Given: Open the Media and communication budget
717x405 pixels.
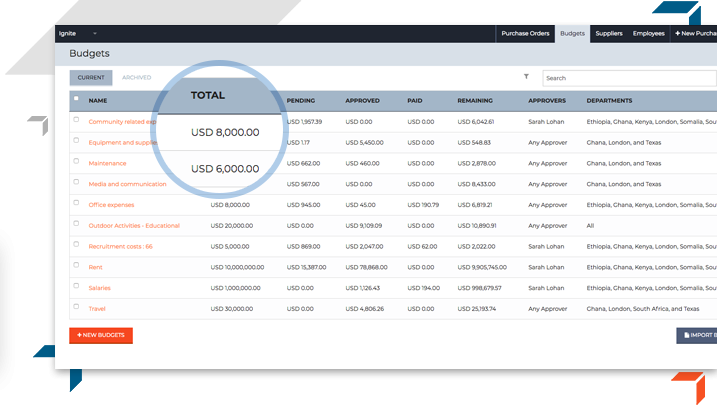Looking at the screenshot, I should (x=128, y=184).
